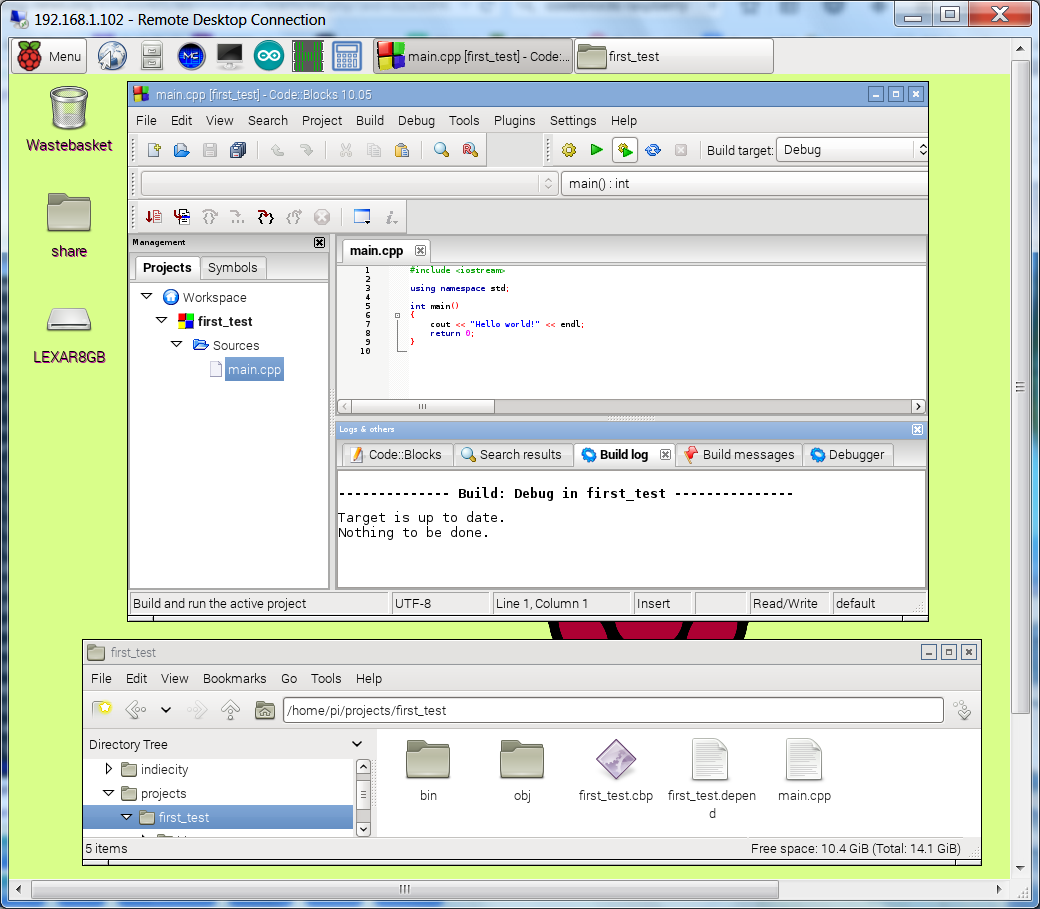Click the Rebuild icon in toolbar
The height and width of the screenshot is (909, 1040).
653,150
